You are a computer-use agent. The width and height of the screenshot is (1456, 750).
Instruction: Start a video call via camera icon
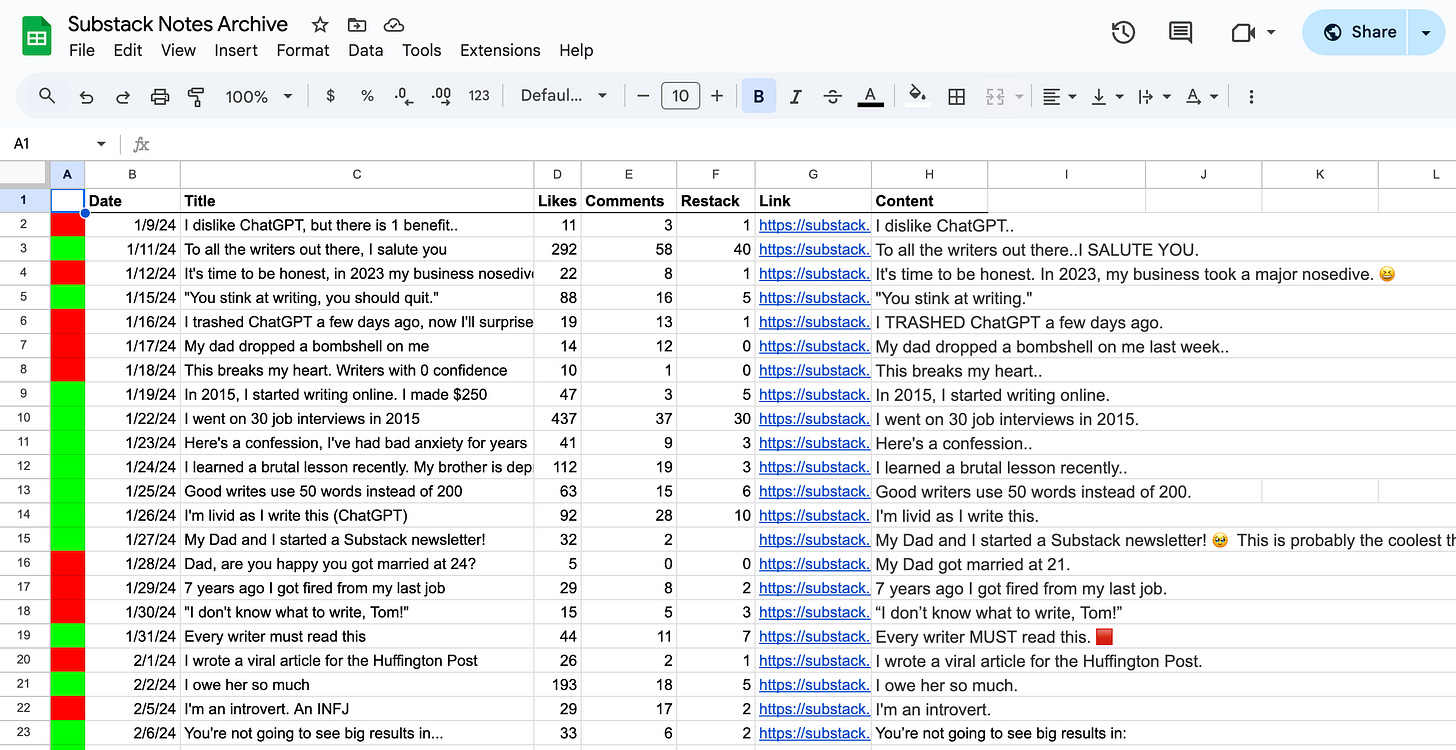pyautogui.click(x=1243, y=33)
